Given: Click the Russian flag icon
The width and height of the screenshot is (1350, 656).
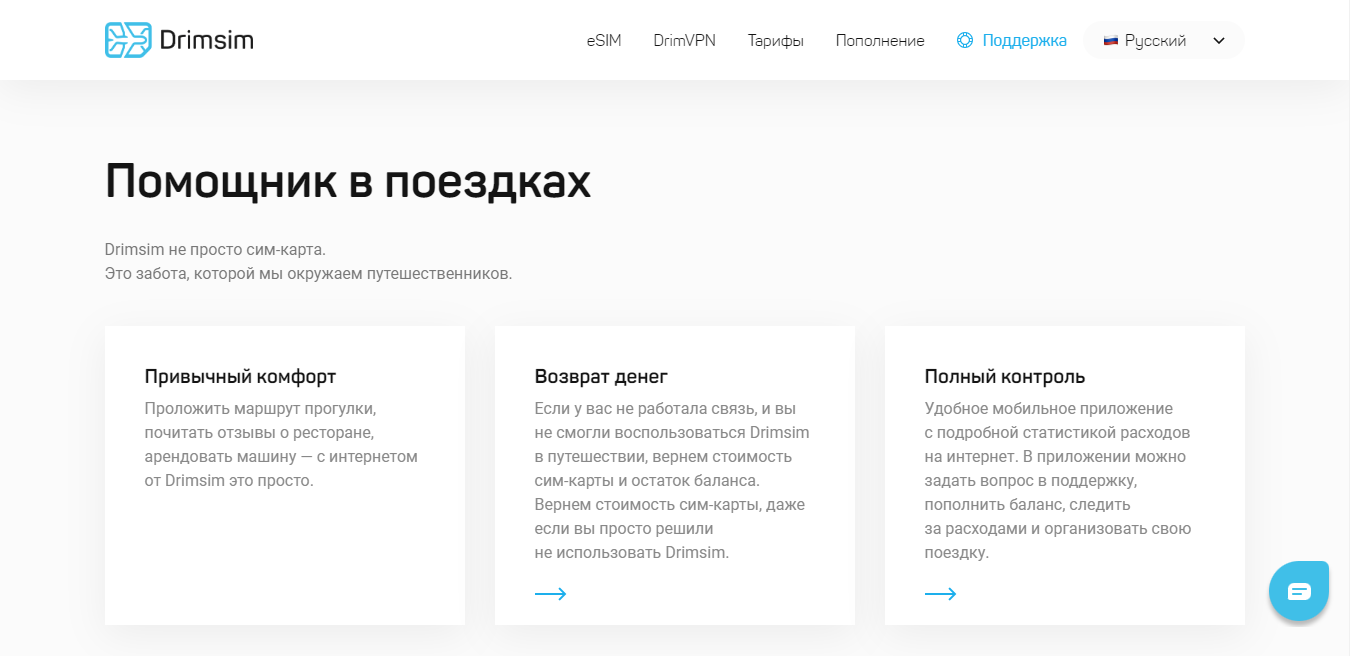Looking at the screenshot, I should (x=1110, y=41).
